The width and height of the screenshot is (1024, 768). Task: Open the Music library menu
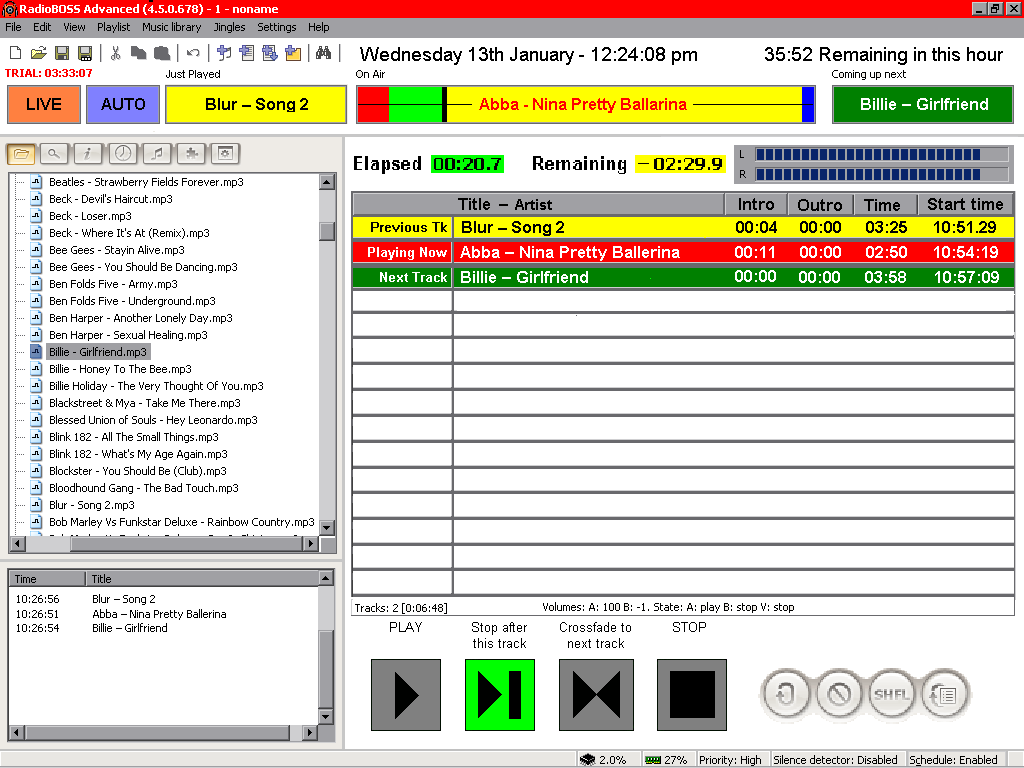(172, 27)
